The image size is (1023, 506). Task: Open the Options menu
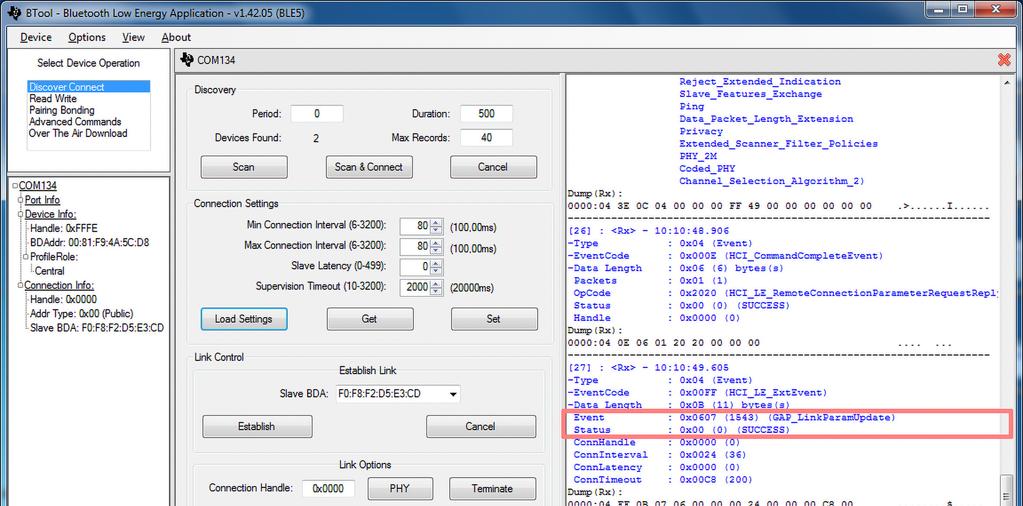pyautogui.click(x=87, y=37)
